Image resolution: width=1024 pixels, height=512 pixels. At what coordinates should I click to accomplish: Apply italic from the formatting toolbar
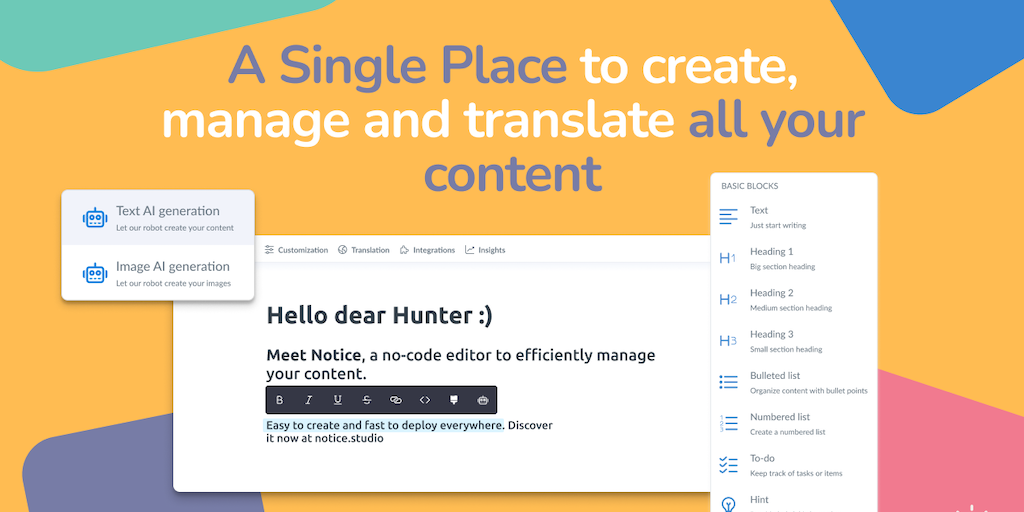(x=309, y=400)
